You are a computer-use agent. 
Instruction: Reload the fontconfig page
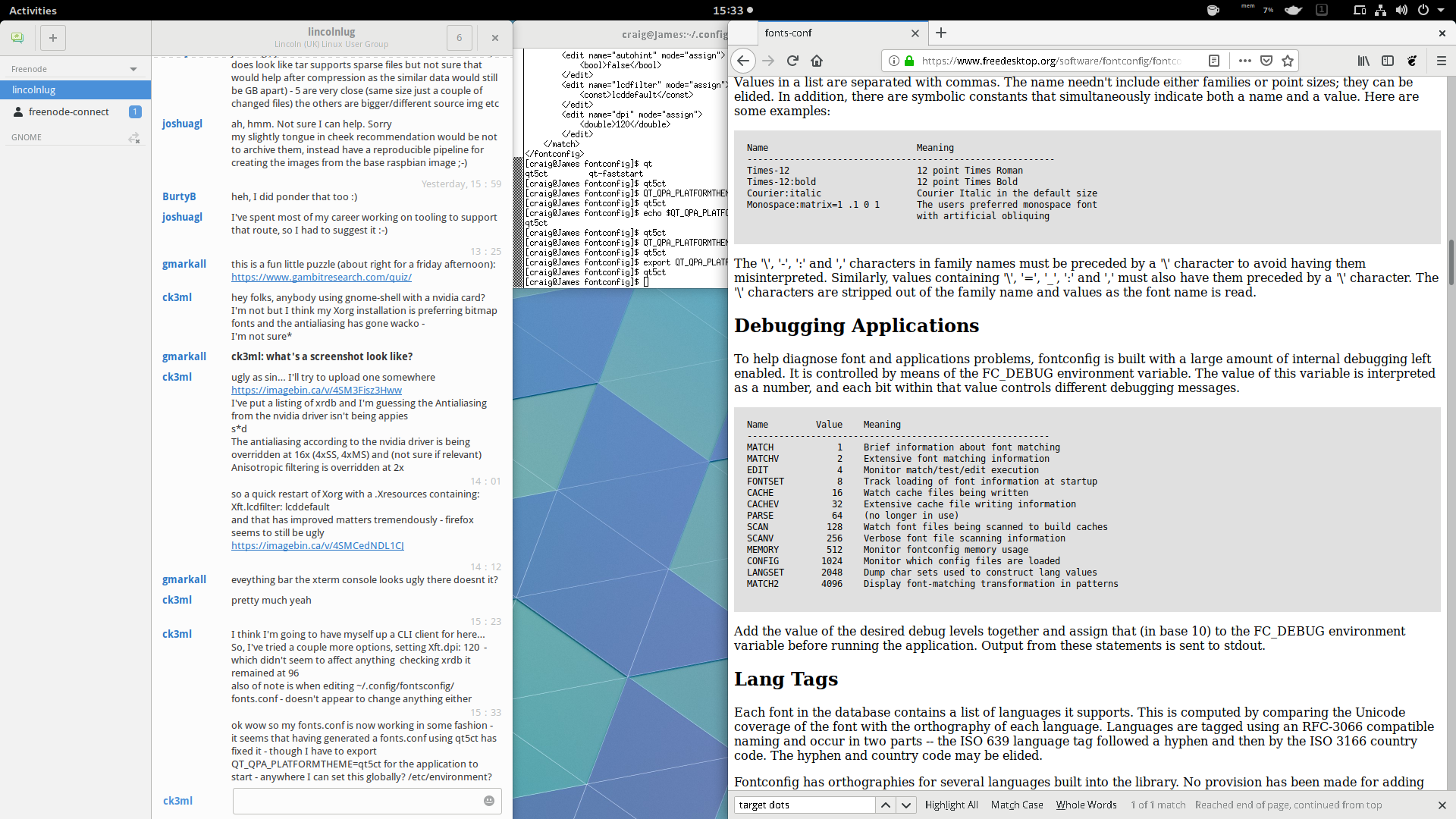point(792,61)
